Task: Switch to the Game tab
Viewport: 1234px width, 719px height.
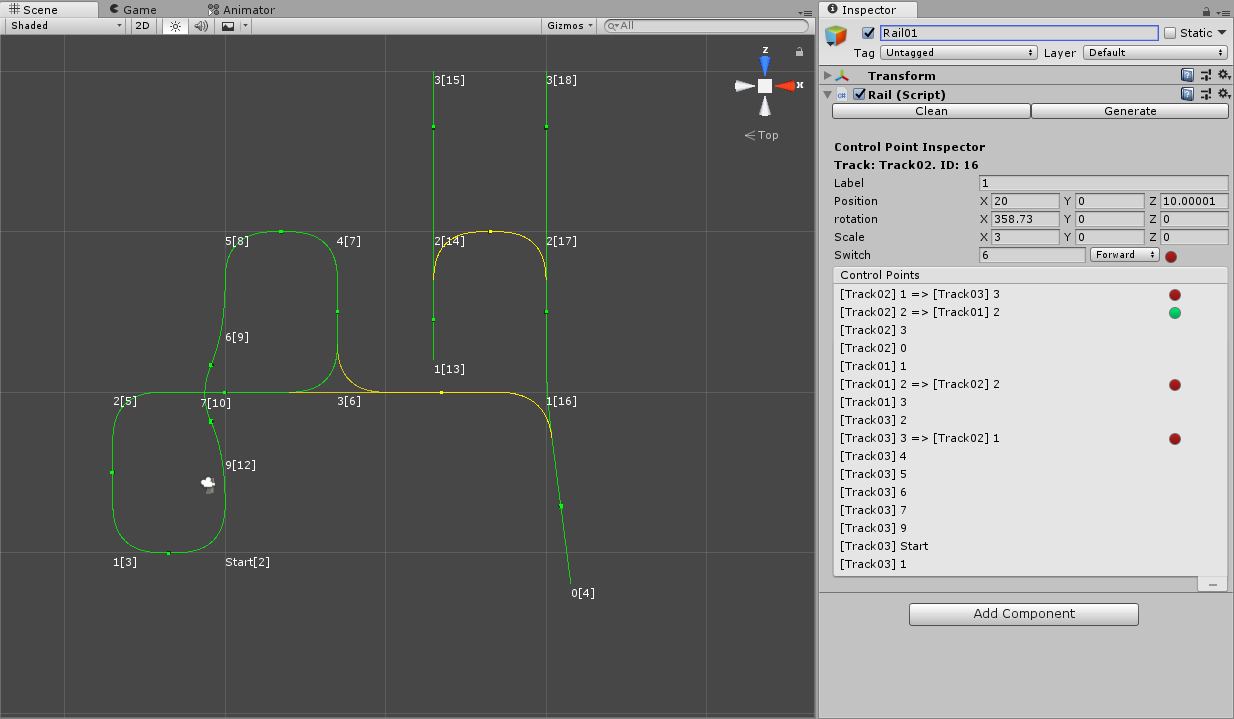Action: tap(133, 10)
